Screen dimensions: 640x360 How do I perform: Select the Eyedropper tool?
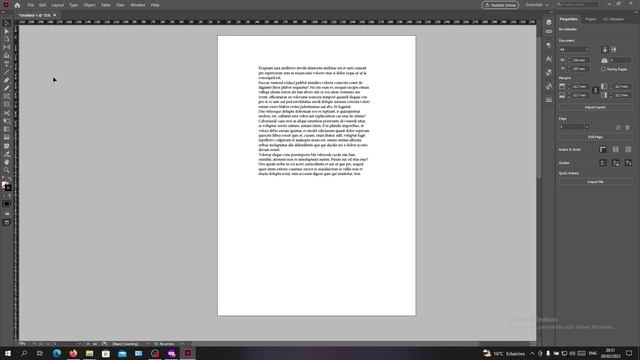click(7, 154)
